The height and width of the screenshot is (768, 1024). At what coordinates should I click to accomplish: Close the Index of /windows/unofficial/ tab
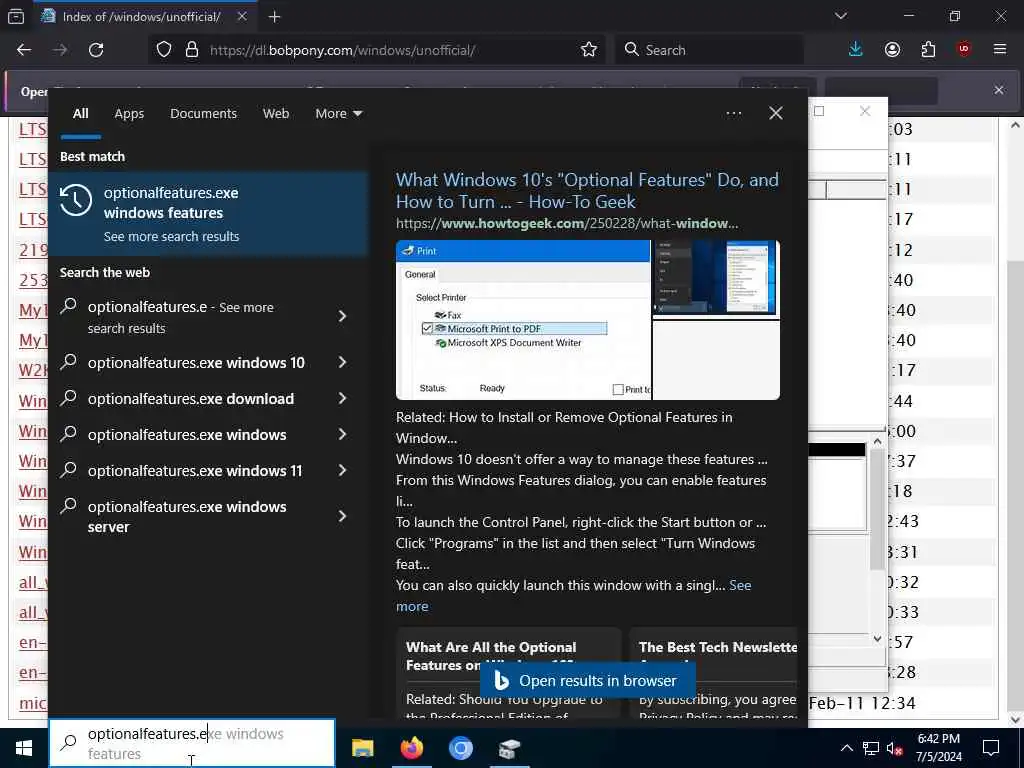click(x=242, y=16)
